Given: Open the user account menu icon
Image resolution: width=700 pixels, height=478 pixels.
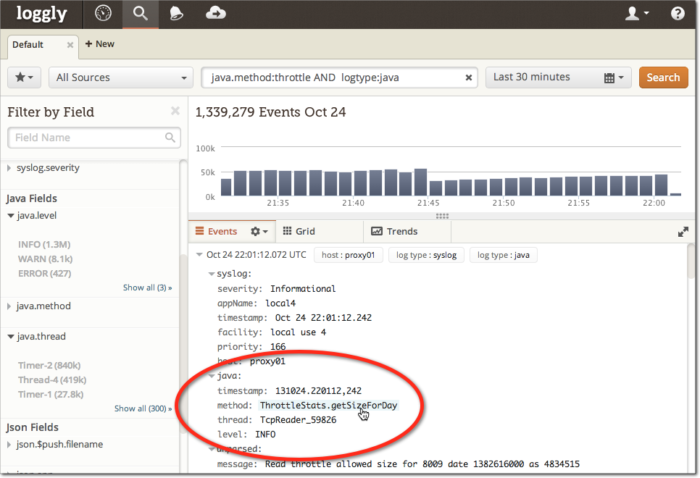Looking at the screenshot, I should coord(636,13).
